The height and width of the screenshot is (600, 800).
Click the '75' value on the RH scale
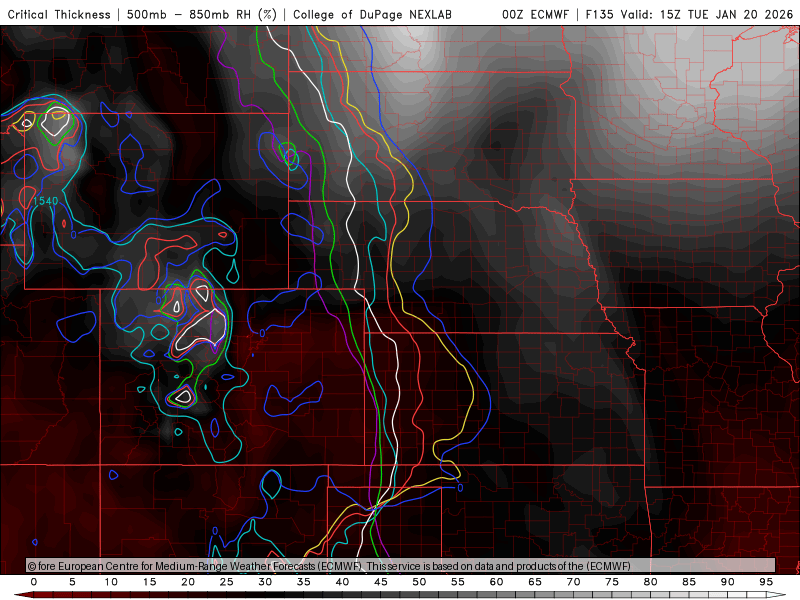coord(612,582)
